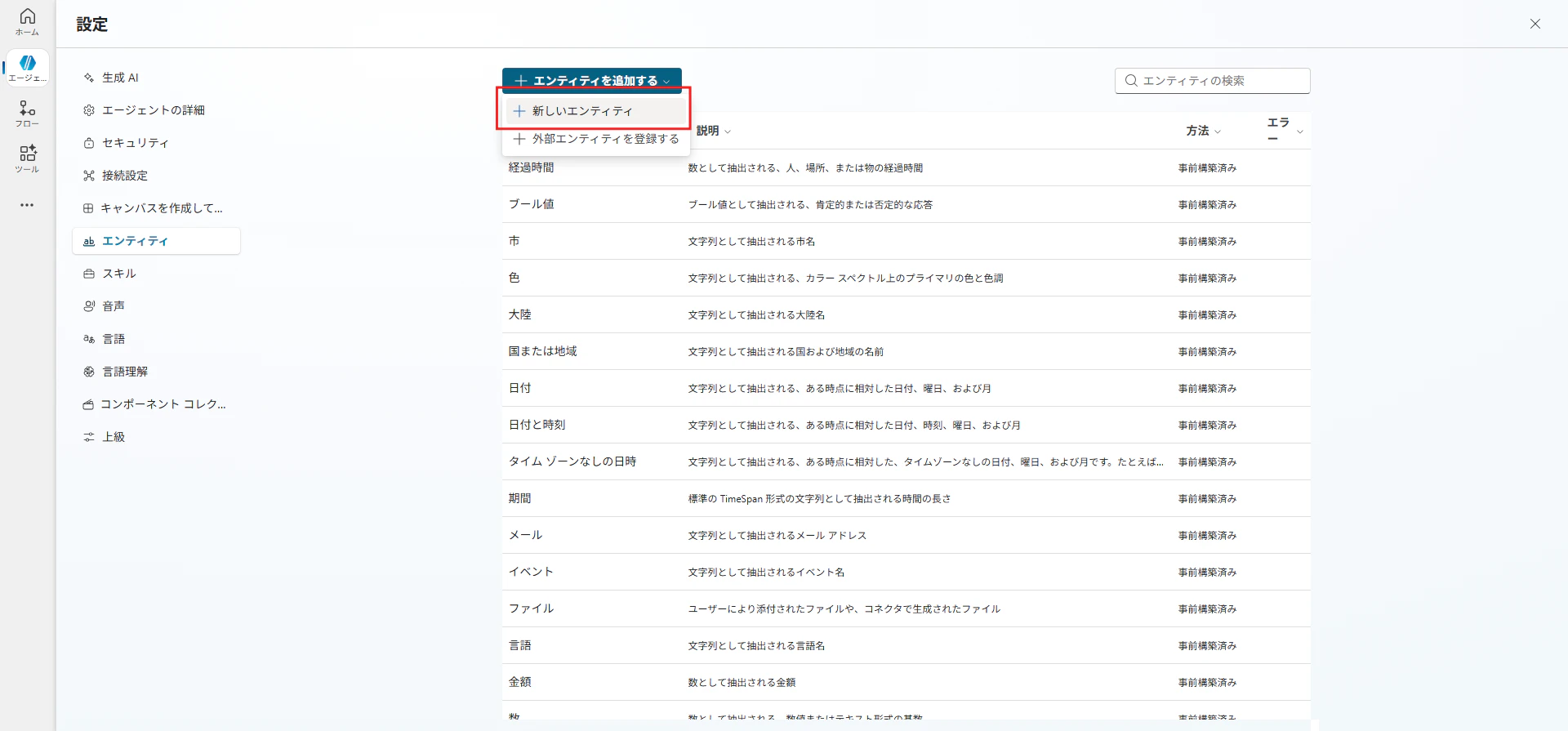Open the イベント entity row
The height and width of the screenshot is (731, 1568).
[x=906, y=572]
